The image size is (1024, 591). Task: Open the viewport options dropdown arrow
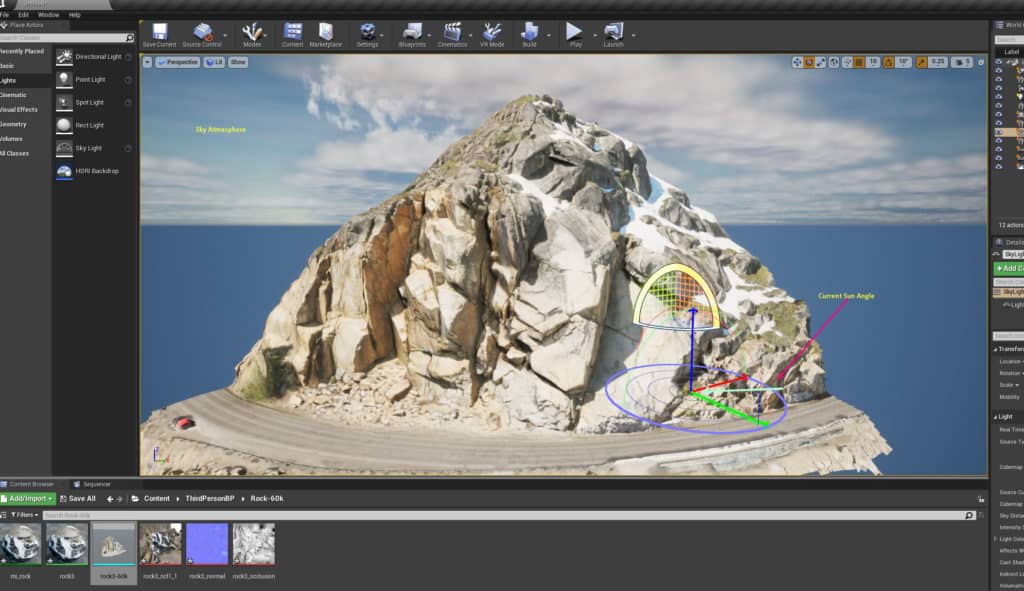148,62
